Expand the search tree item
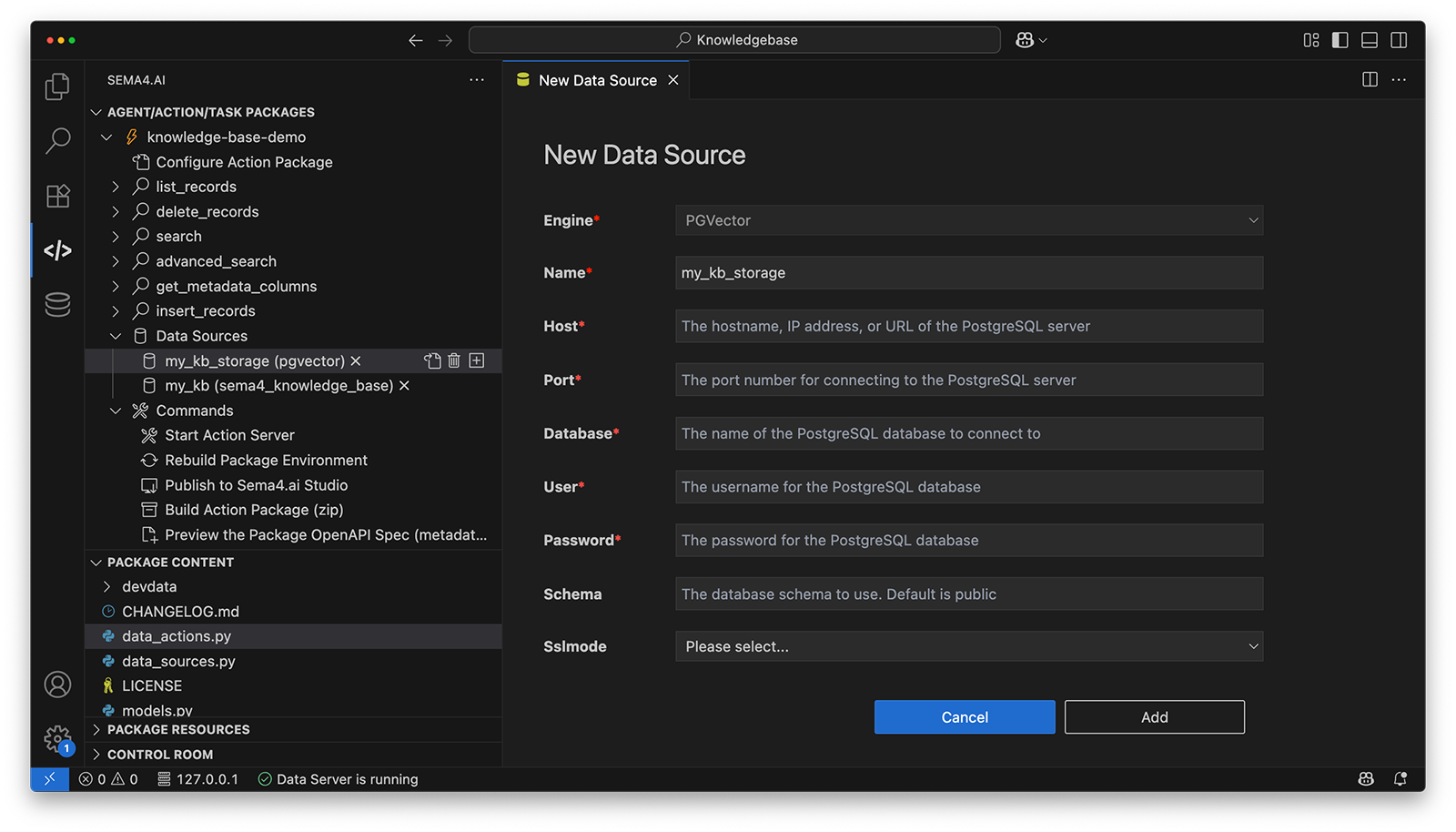The width and height of the screenshot is (1456, 832). [x=116, y=236]
